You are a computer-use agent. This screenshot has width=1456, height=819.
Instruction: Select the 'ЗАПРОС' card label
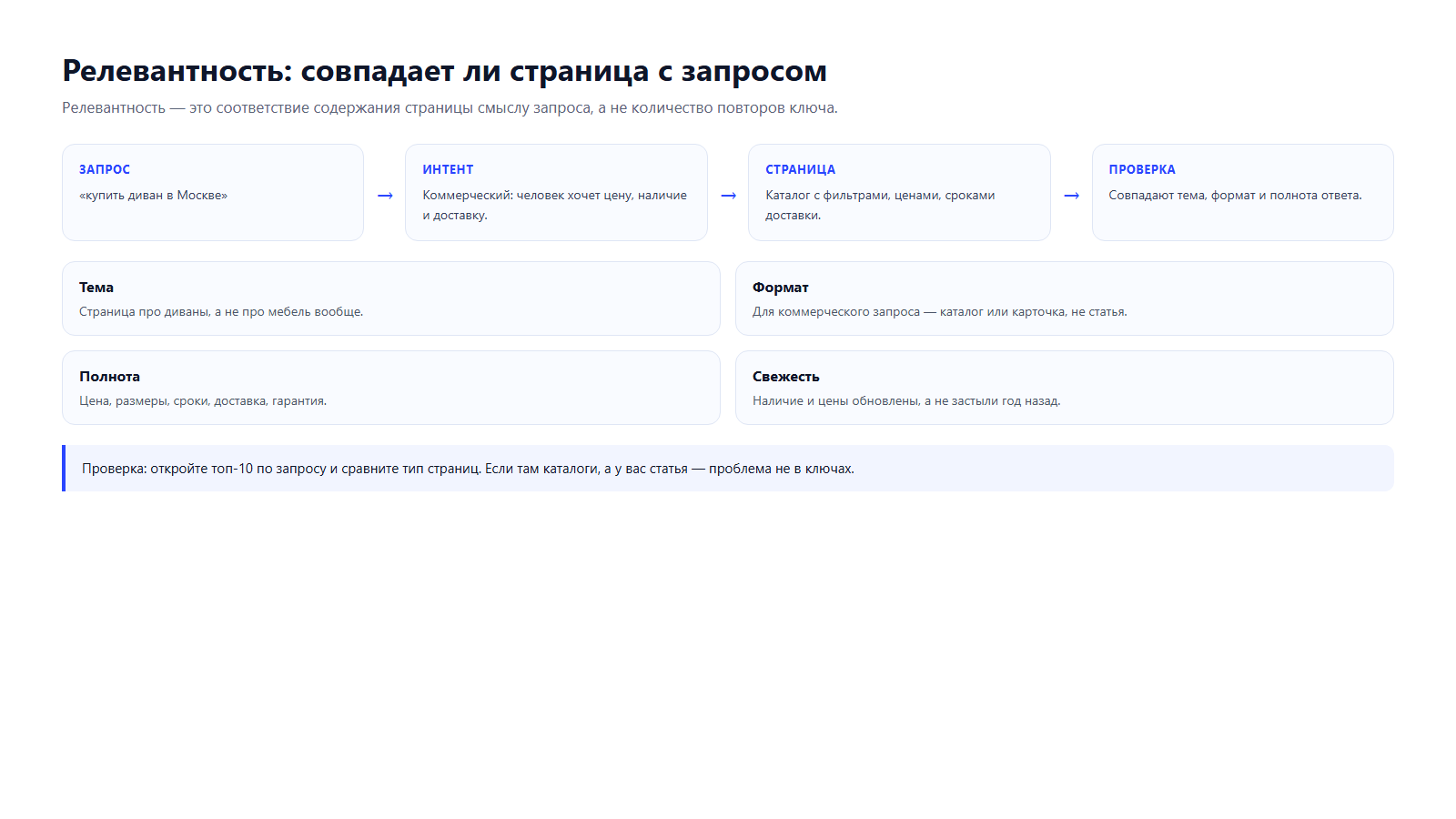point(105,169)
